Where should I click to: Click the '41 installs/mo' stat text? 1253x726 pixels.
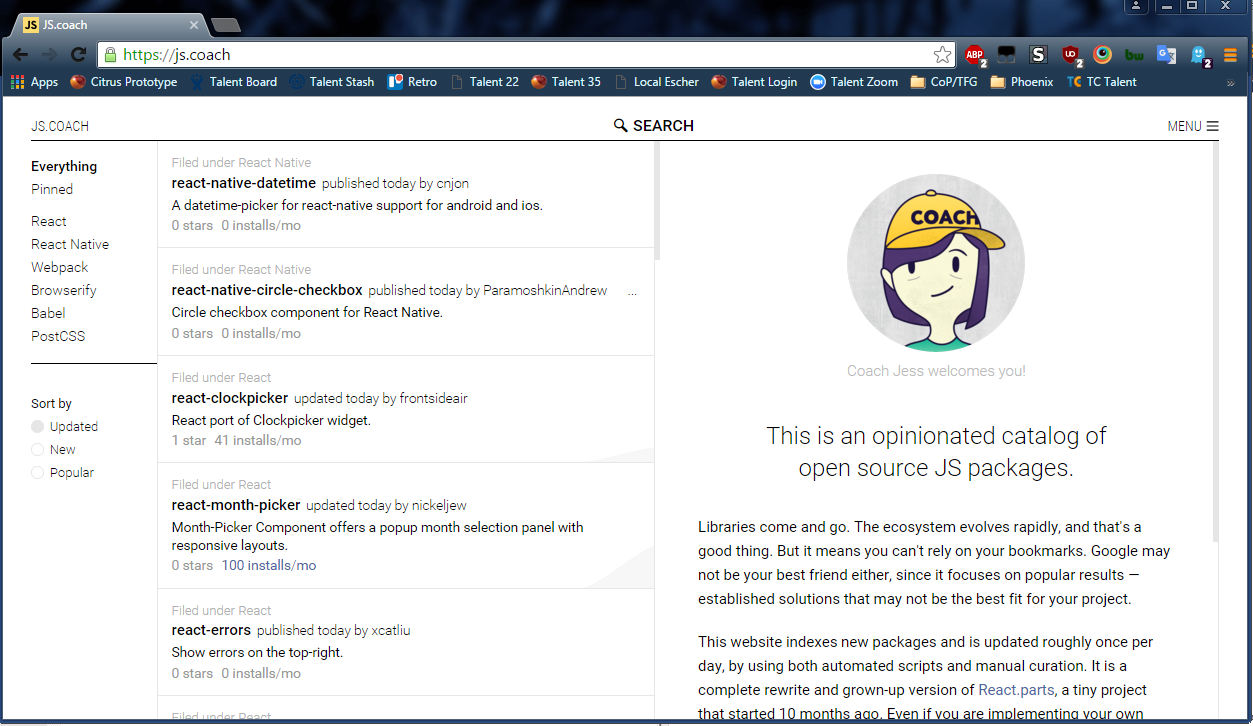point(258,440)
